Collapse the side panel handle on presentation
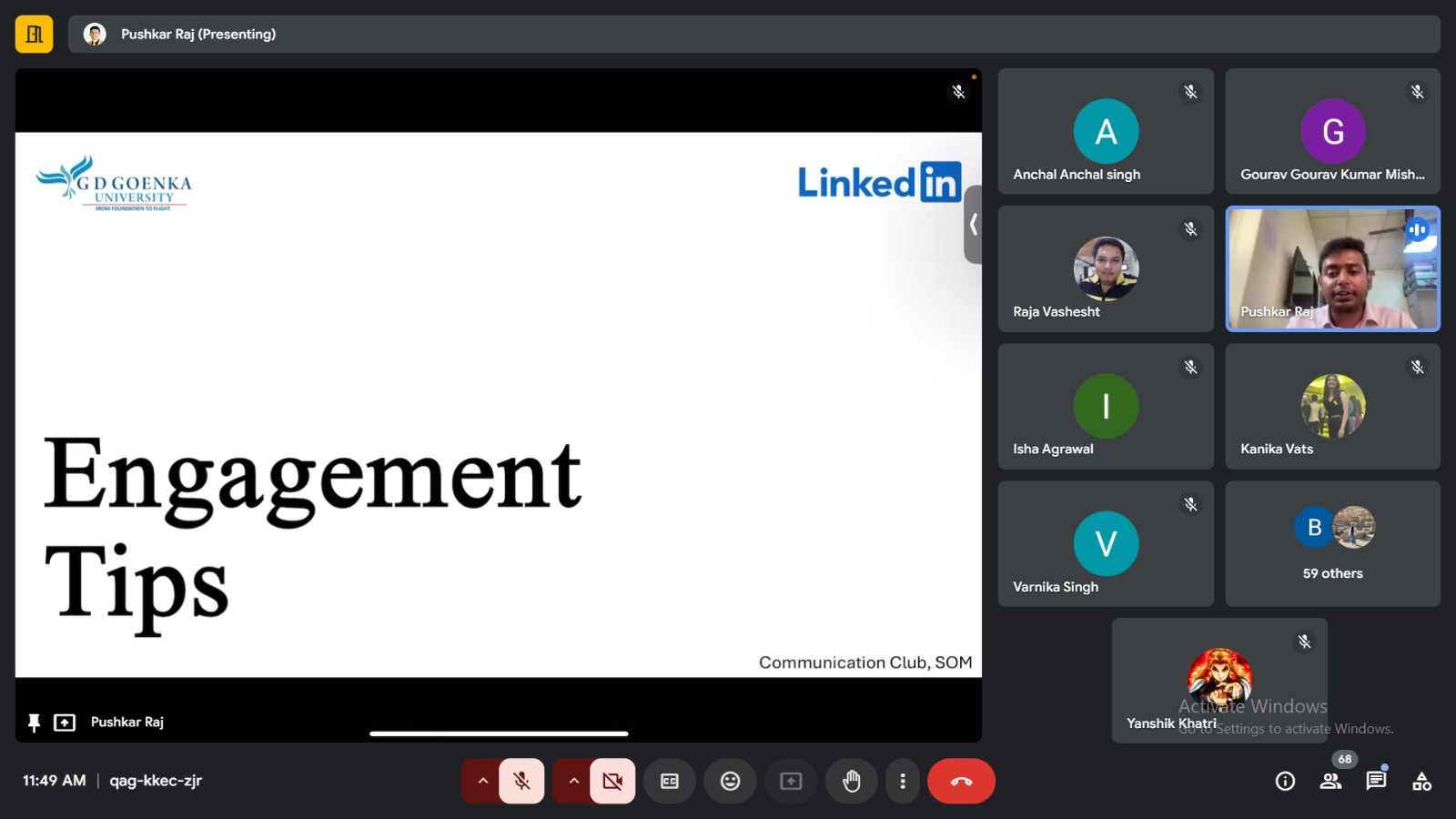1456x819 pixels. click(973, 224)
